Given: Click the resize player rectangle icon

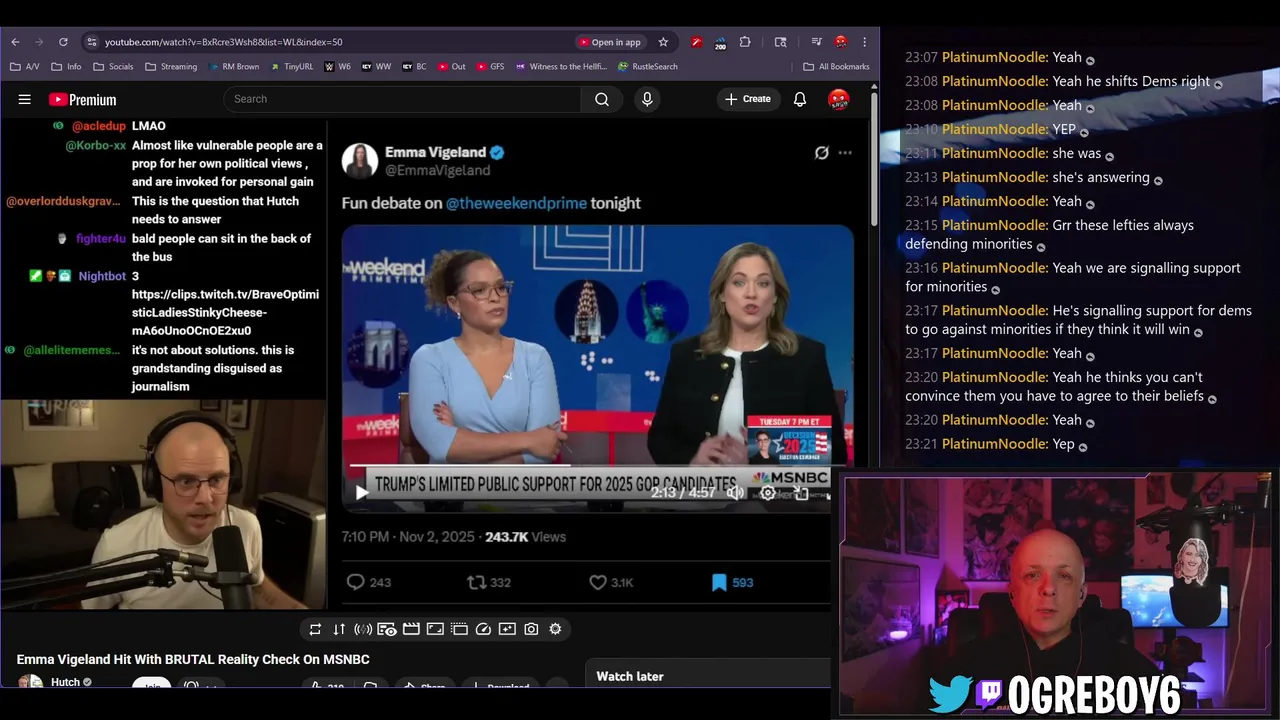Looking at the screenshot, I should coord(435,629).
